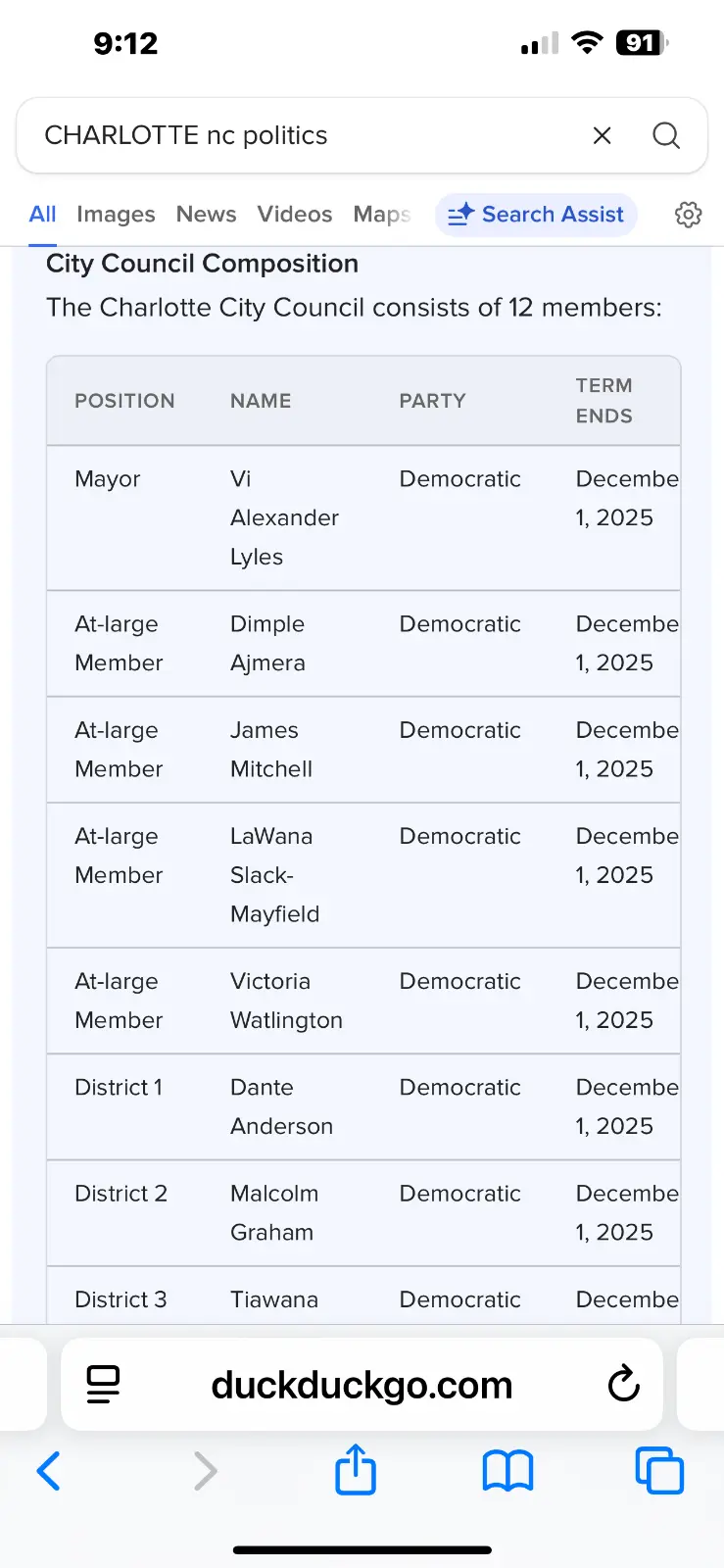Select the All results tab
Viewport: 724px width, 1568px height.
42,215
